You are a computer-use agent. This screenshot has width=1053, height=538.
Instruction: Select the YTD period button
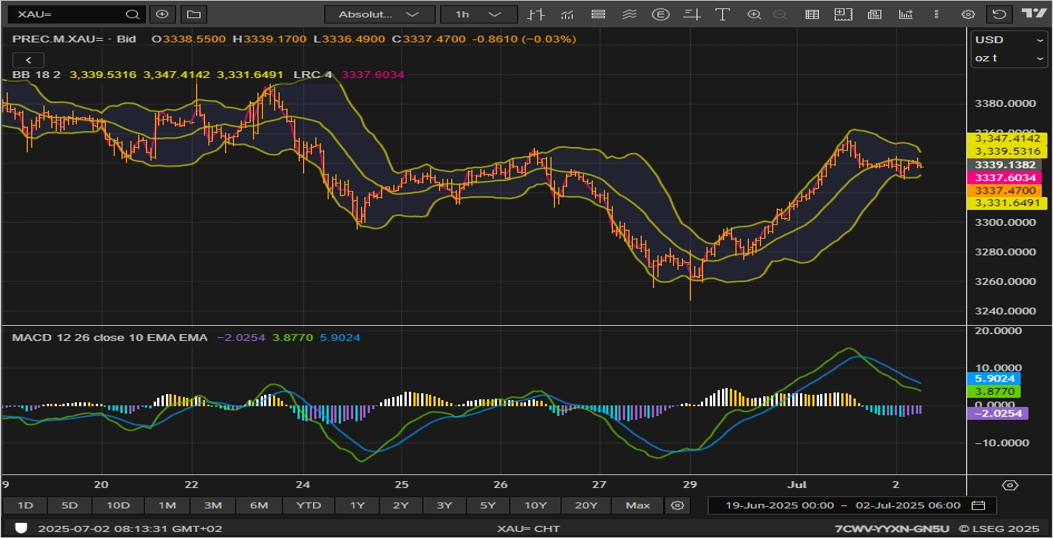[x=309, y=505]
